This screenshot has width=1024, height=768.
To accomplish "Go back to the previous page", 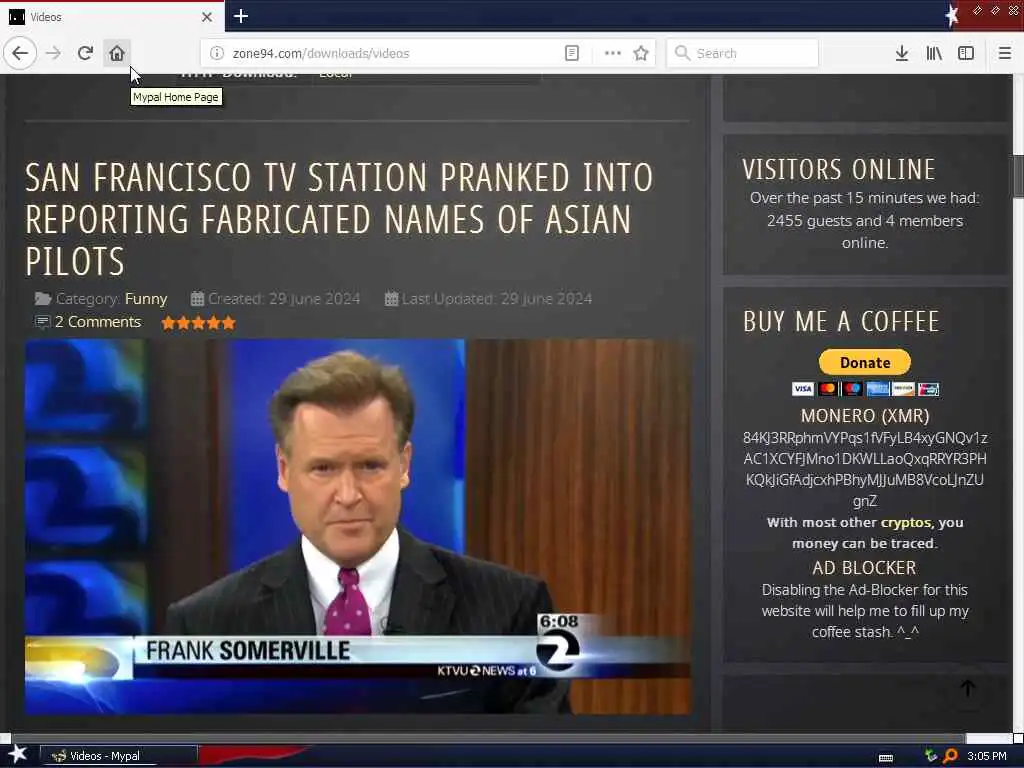I will pos(20,53).
